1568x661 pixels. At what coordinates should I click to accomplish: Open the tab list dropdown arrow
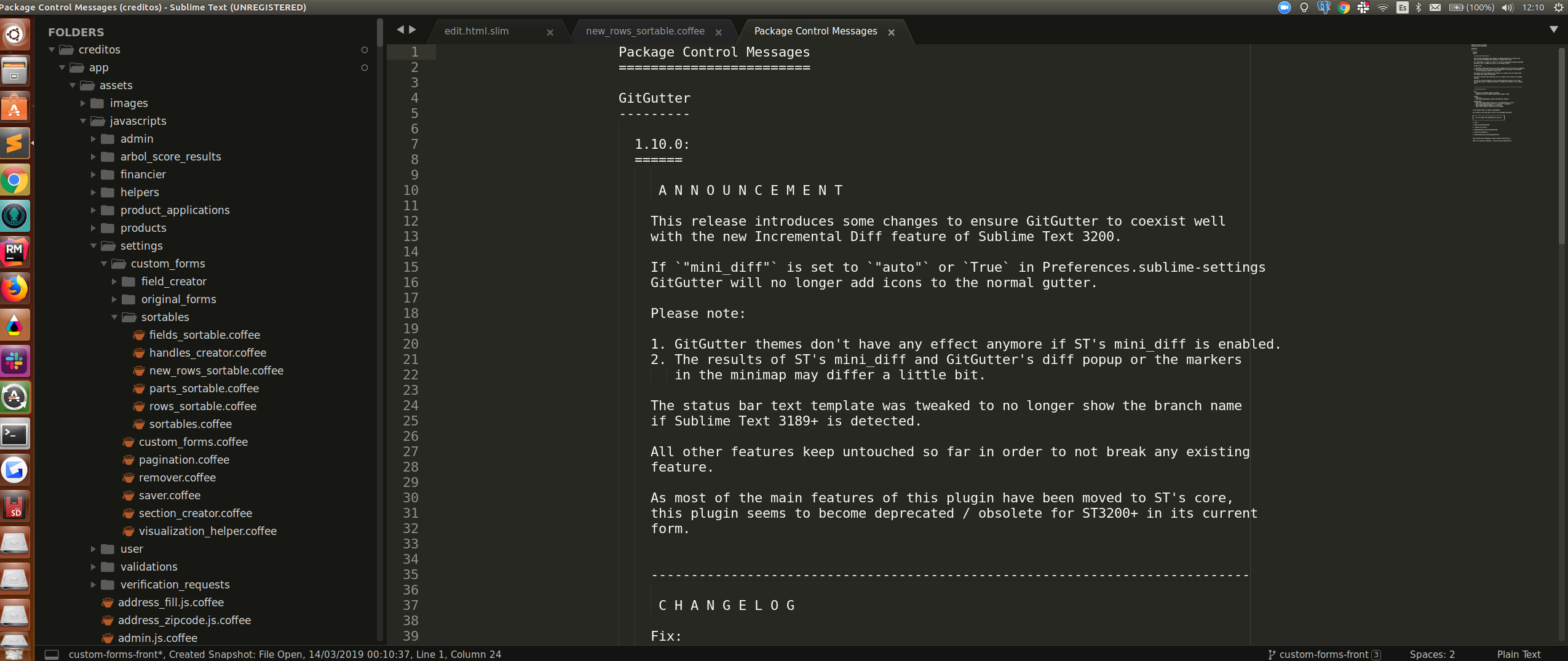tap(1554, 30)
